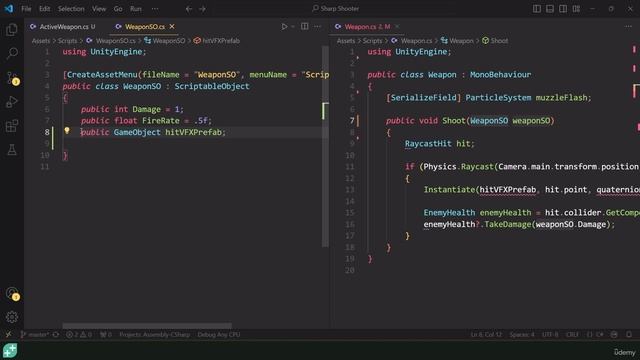The width and height of the screenshot is (640, 360).
Task: Go forward with the right arrow
Action: pyautogui.click(x=202, y=9)
